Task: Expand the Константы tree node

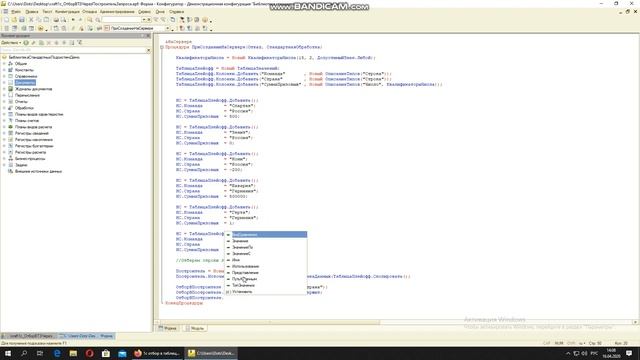Action: pyautogui.click(x=4, y=70)
